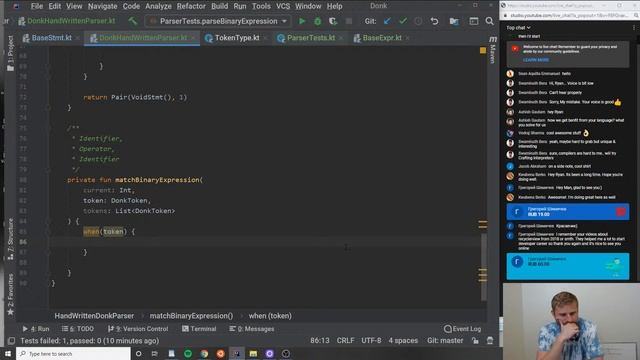
Task: Click the matchBinaryExpression() breadcrumb
Action: (191, 316)
